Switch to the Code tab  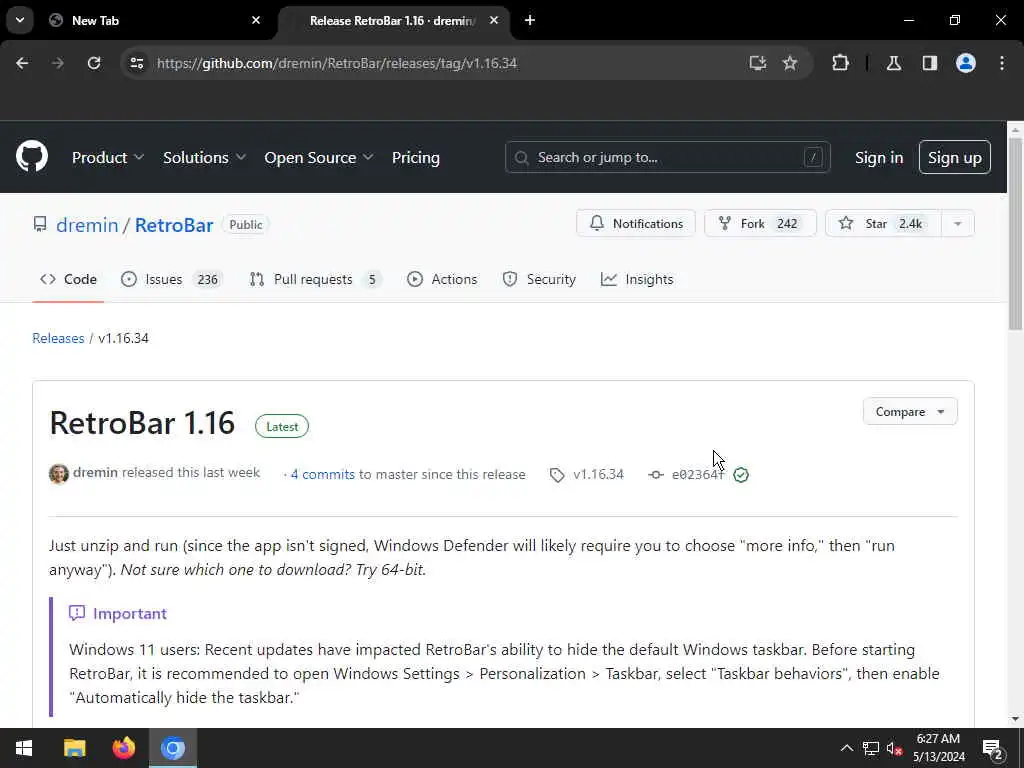(68, 280)
